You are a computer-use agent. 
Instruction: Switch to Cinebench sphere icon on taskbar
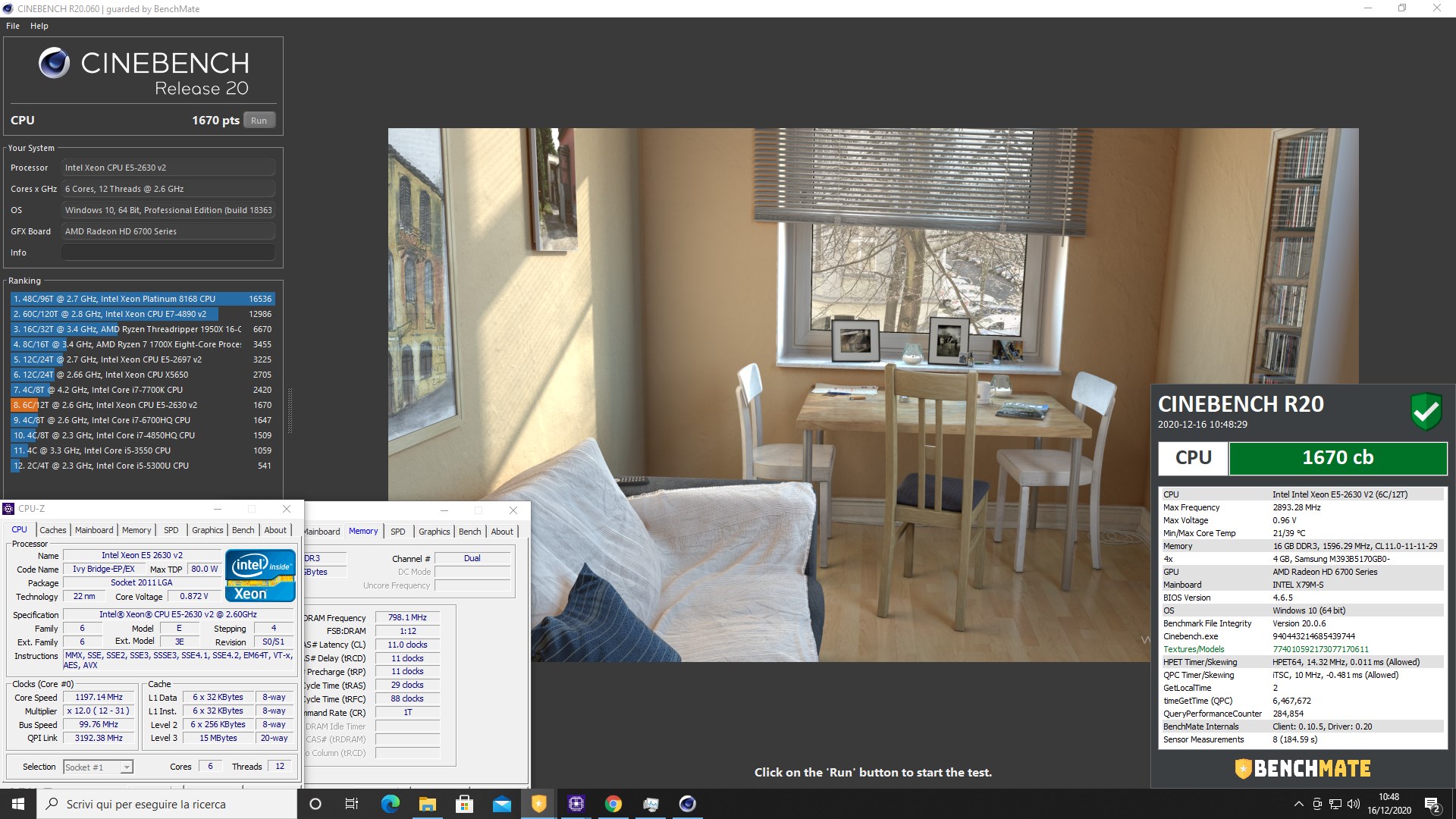click(687, 804)
